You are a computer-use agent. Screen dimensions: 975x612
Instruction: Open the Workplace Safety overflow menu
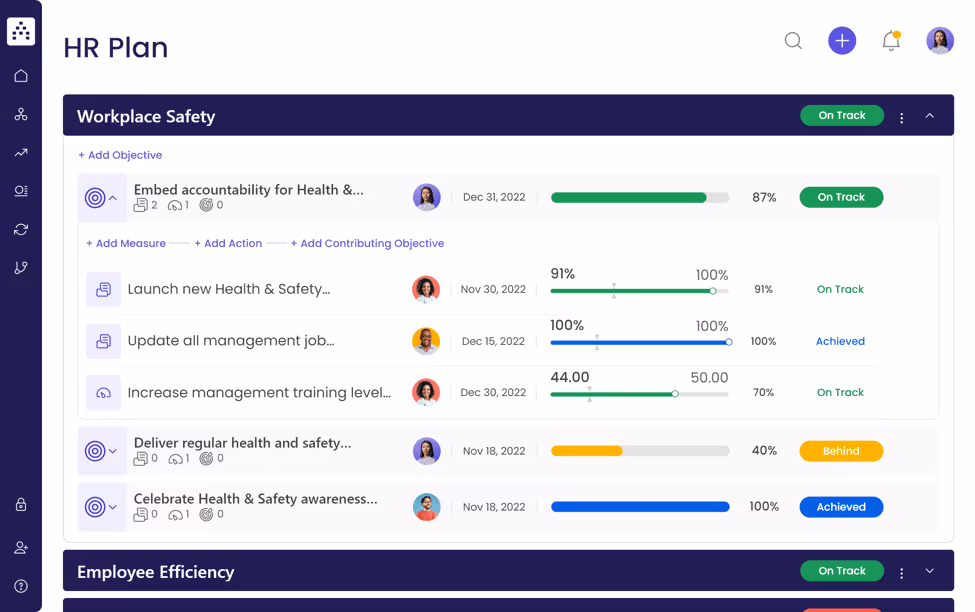click(901, 115)
